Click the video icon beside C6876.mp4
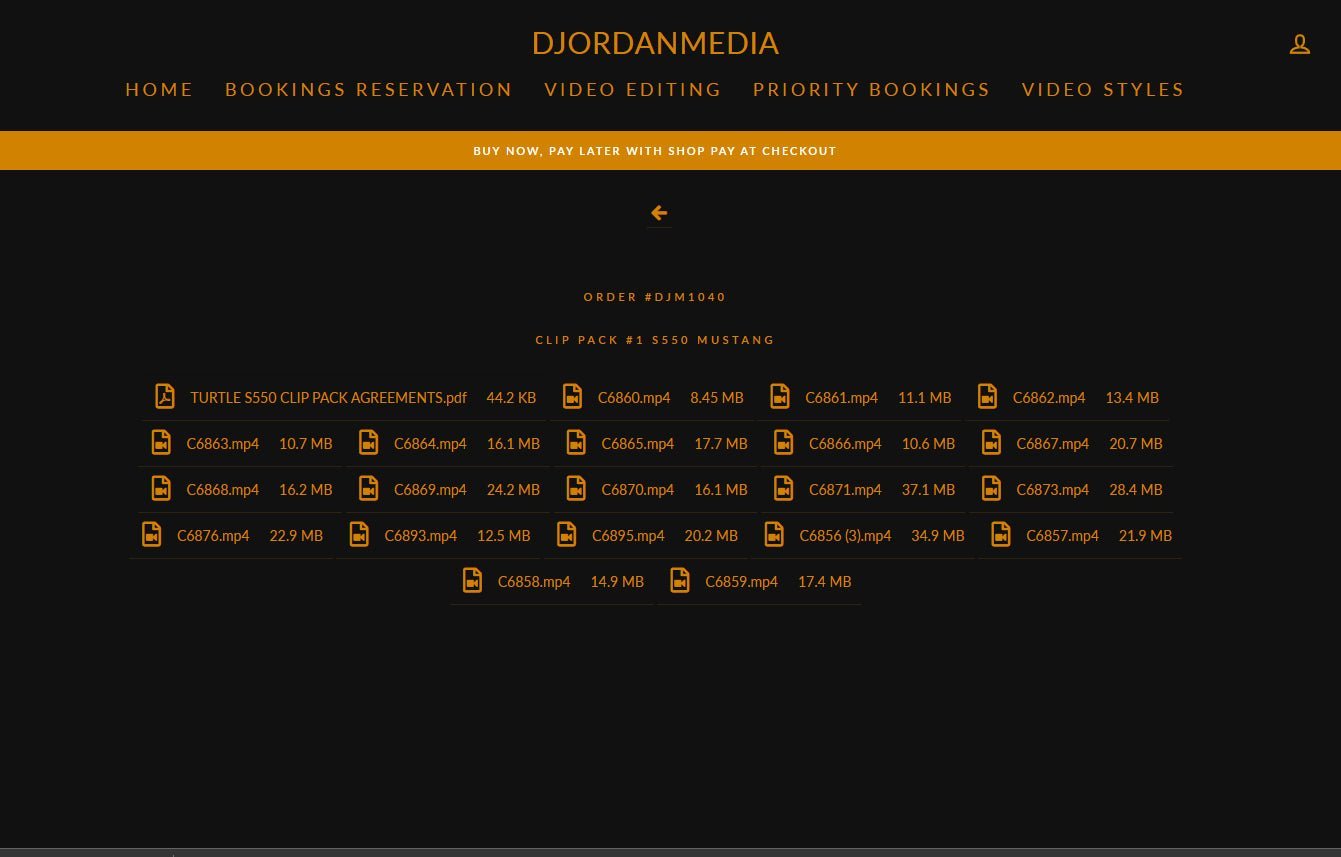 click(151, 535)
